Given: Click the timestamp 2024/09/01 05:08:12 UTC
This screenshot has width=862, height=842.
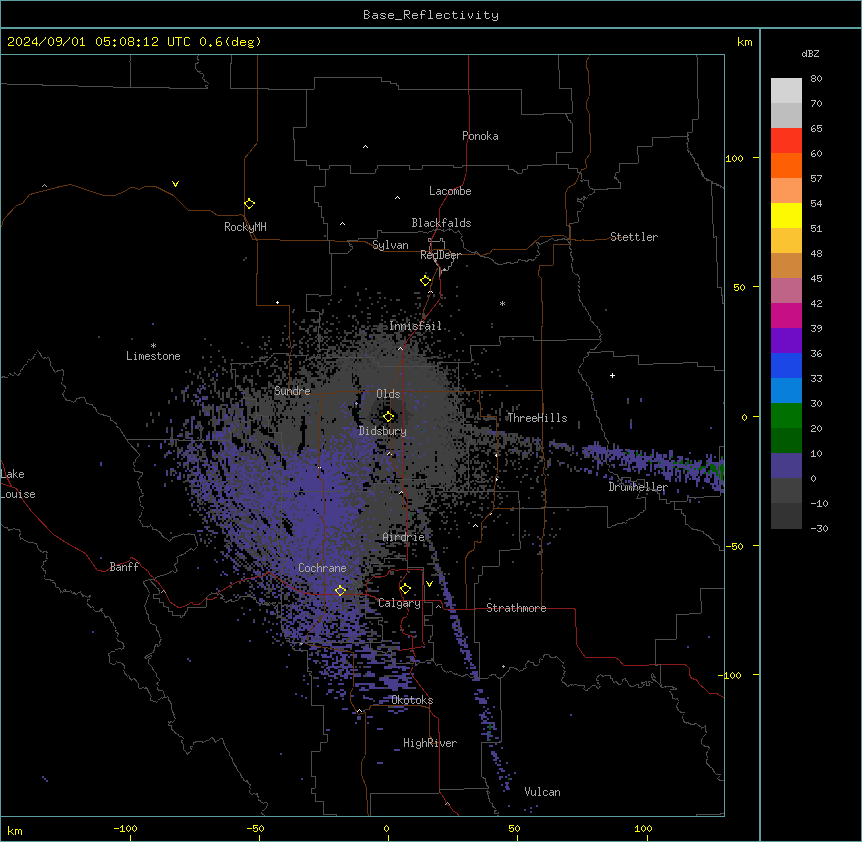Looking at the screenshot, I should [99, 42].
